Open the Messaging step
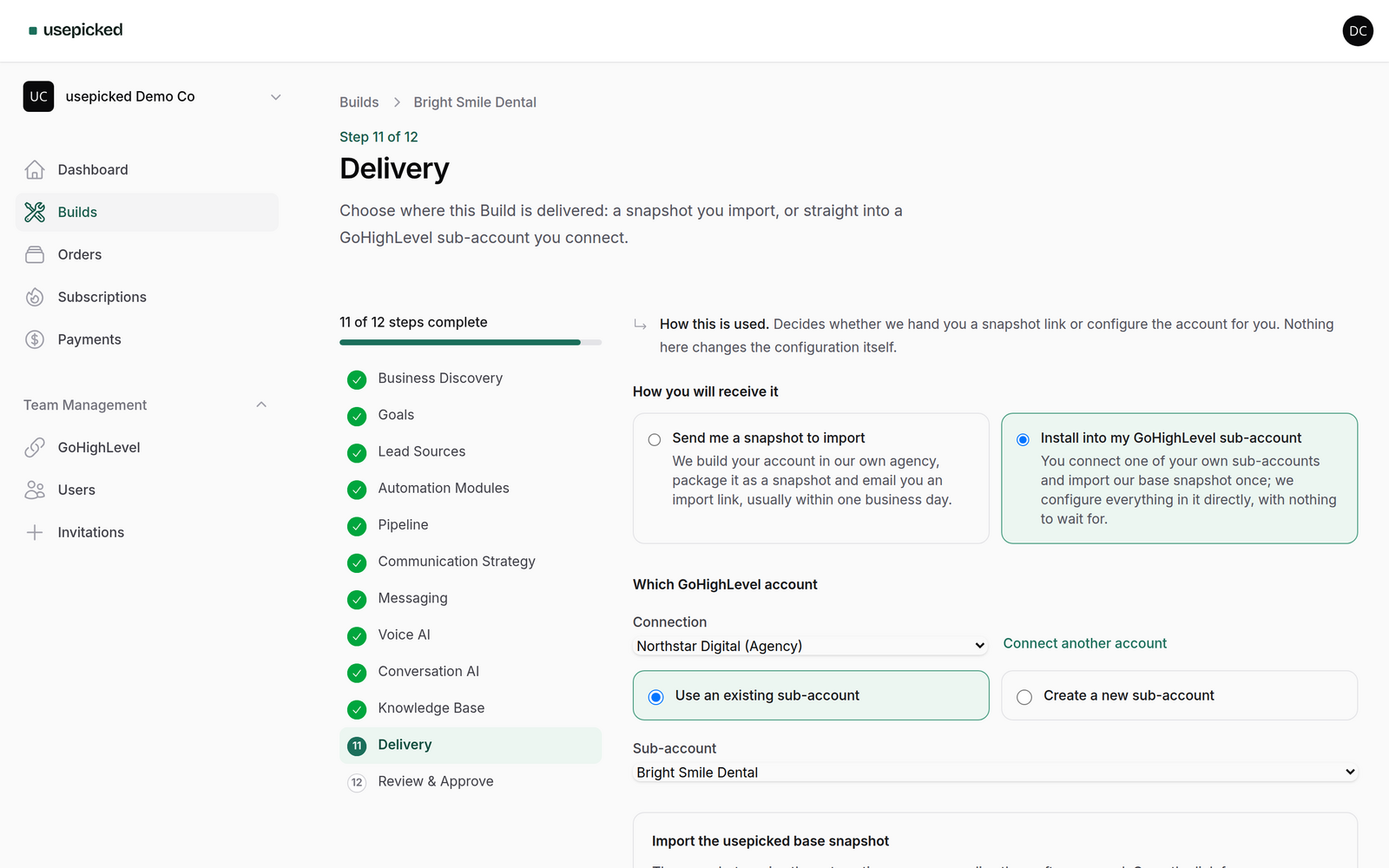Screen dimensions: 1389x868 471,599
